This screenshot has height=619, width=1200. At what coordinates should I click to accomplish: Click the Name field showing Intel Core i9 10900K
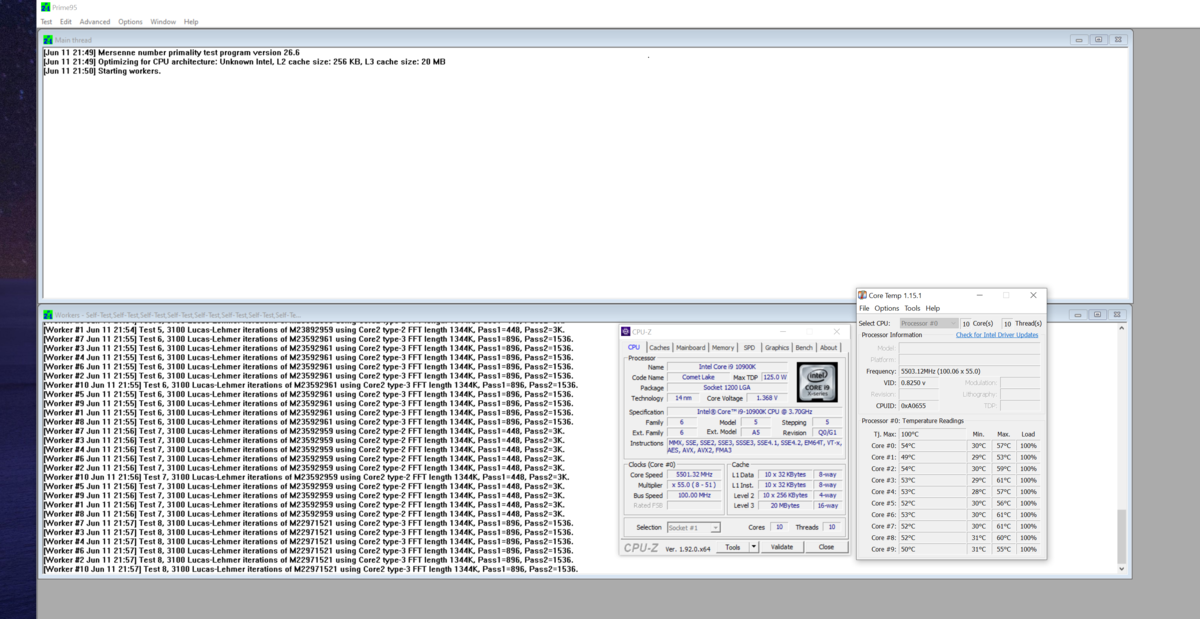tap(727, 366)
